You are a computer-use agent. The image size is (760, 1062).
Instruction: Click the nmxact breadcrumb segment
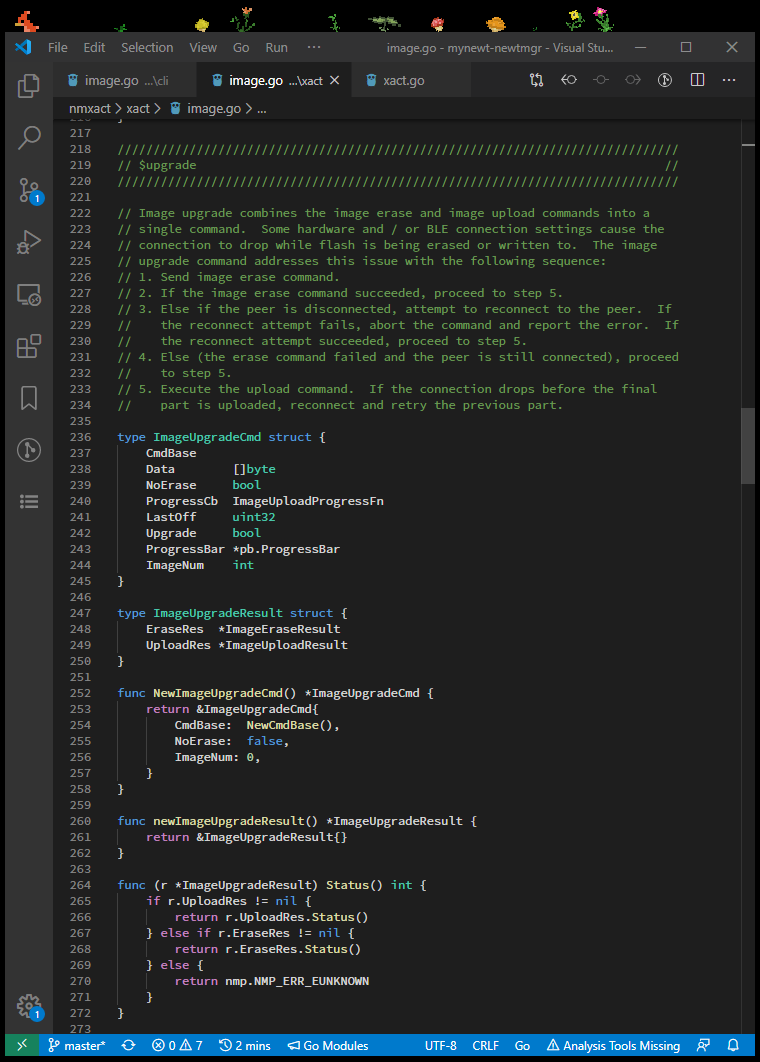click(90, 108)
